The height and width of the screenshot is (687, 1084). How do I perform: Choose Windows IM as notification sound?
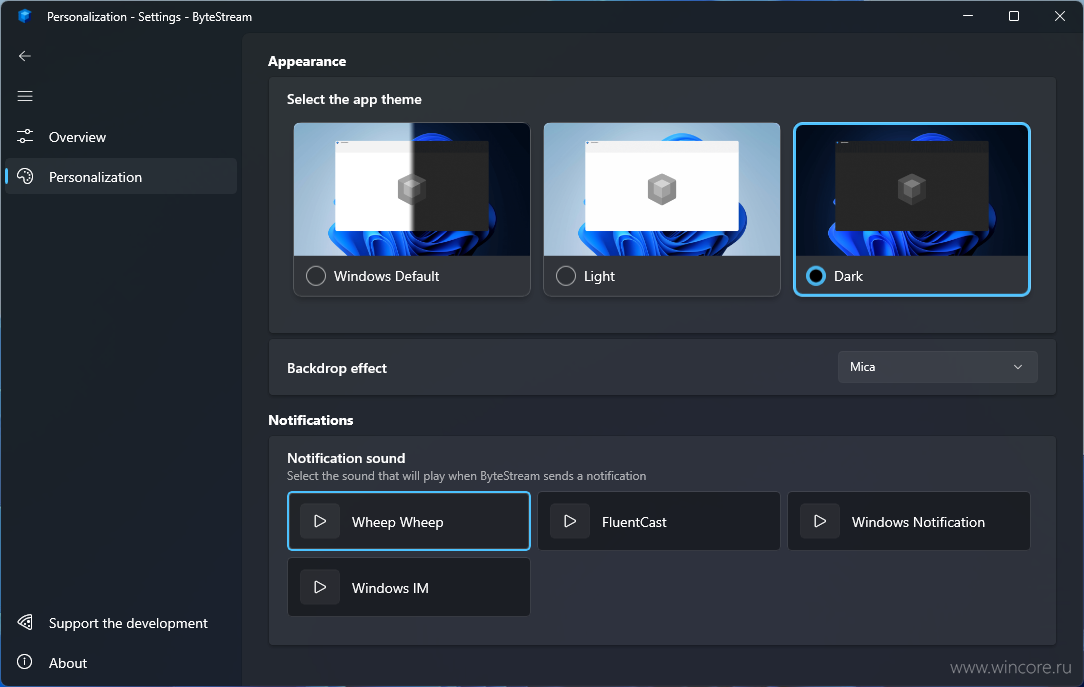tap(409, 587)
